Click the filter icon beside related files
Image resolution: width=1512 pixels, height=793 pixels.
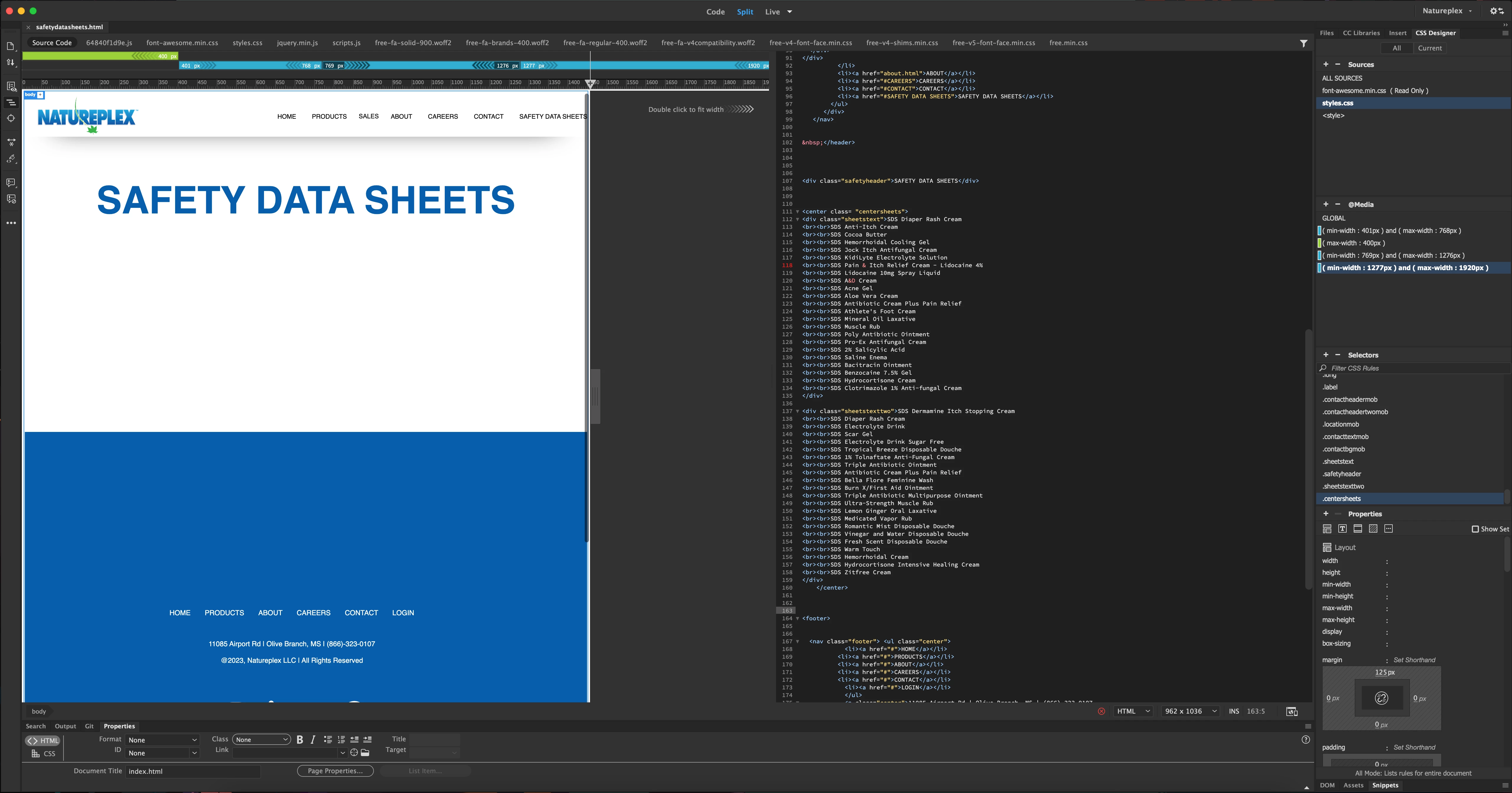1303,43
